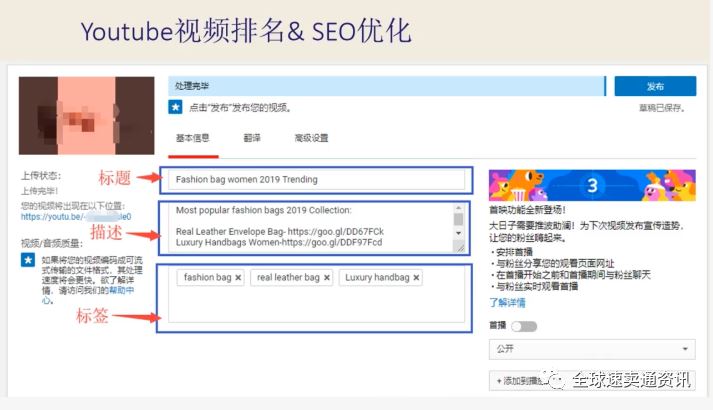Remove the real leather bag tag
The image size is (713, 410).
pyautogui.click(x=326, y=278)
